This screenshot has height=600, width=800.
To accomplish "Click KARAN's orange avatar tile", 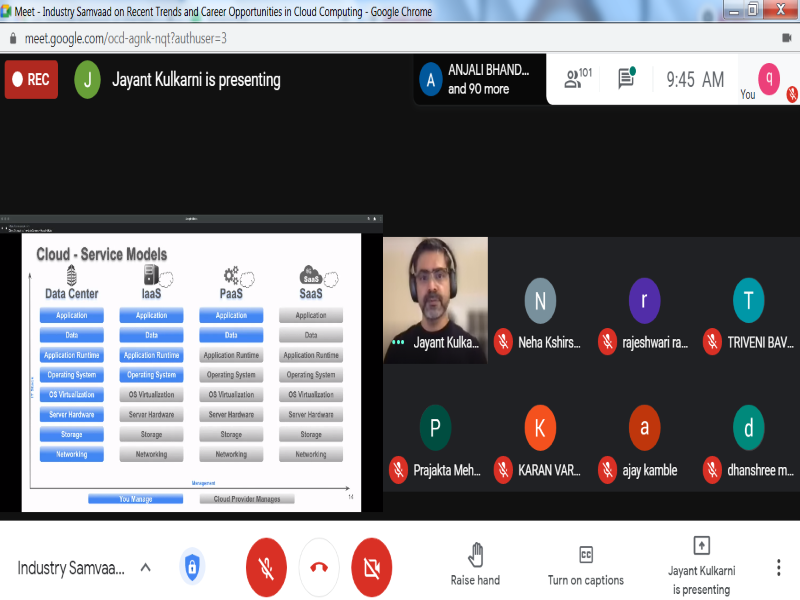I will tap(540, 440).
